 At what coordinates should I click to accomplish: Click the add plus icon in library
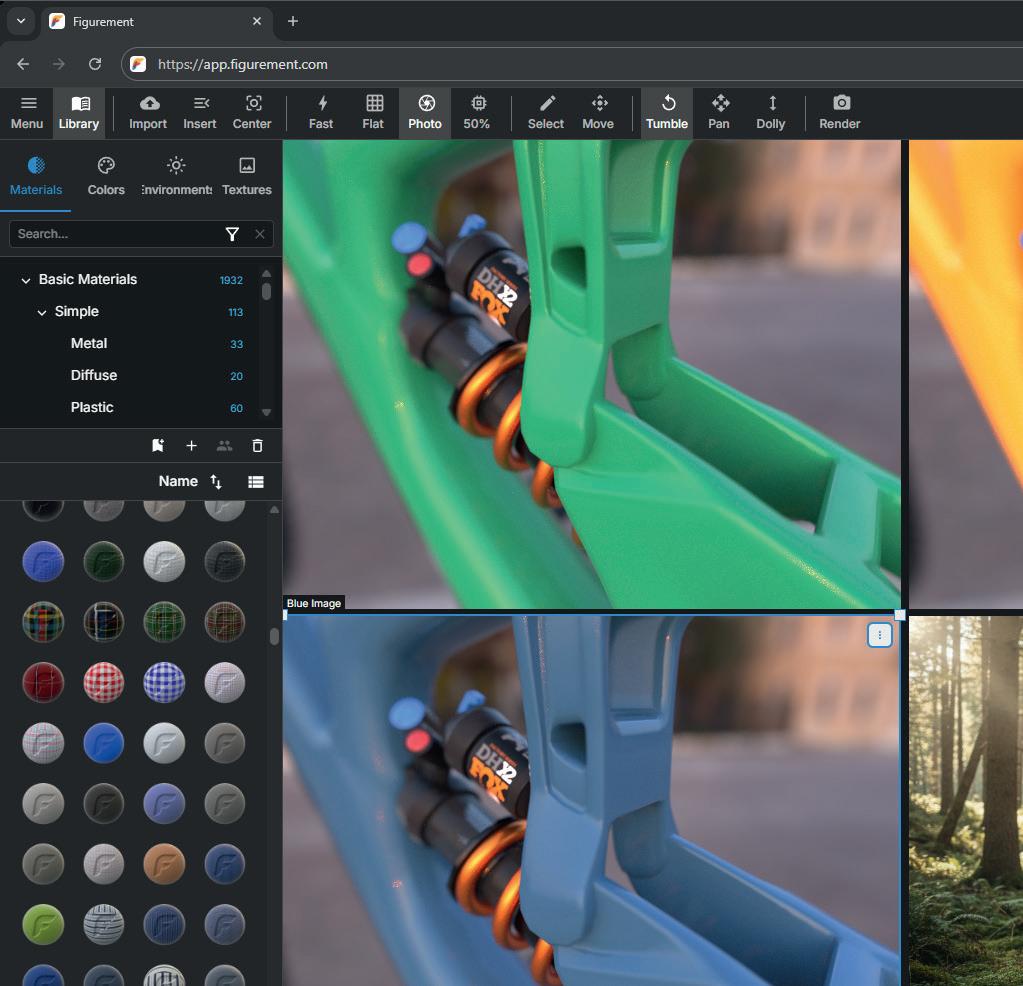point(191,446)
